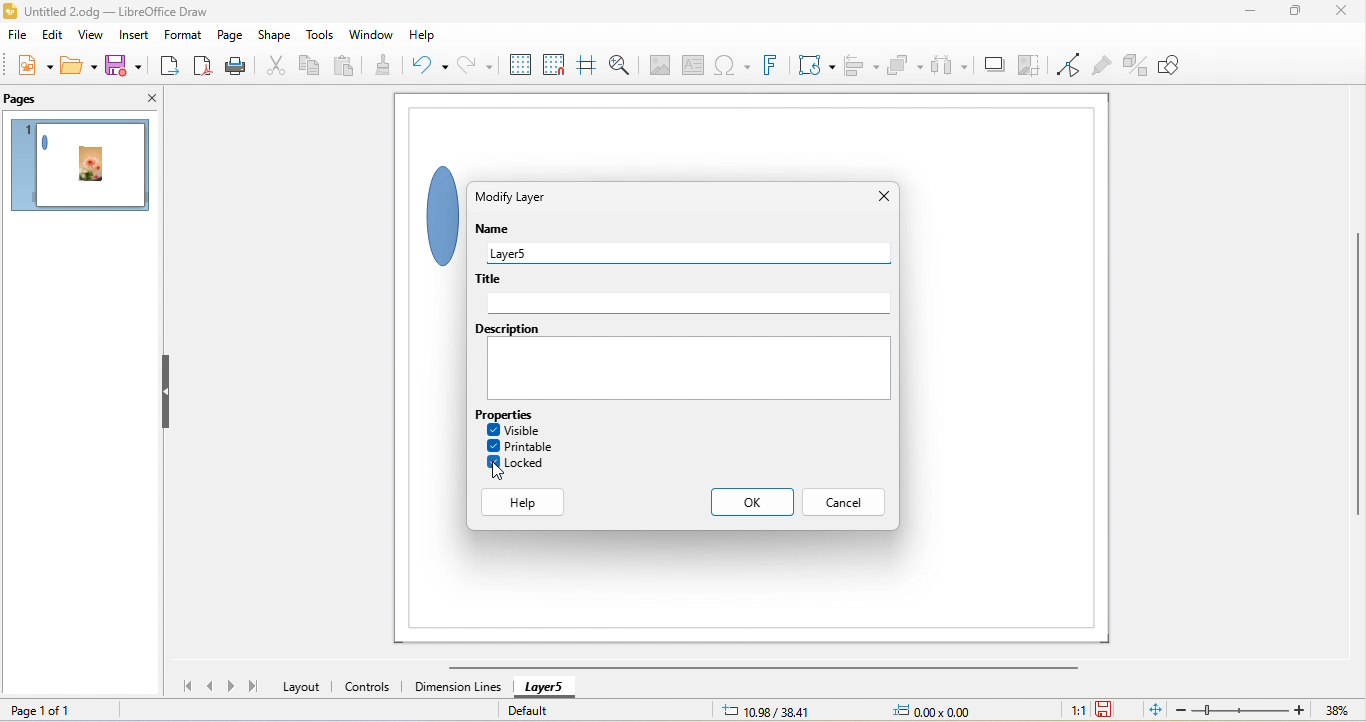Uncheck the Visible checkbox
This screenshot has width=1366, height=722.
[494, 431]
